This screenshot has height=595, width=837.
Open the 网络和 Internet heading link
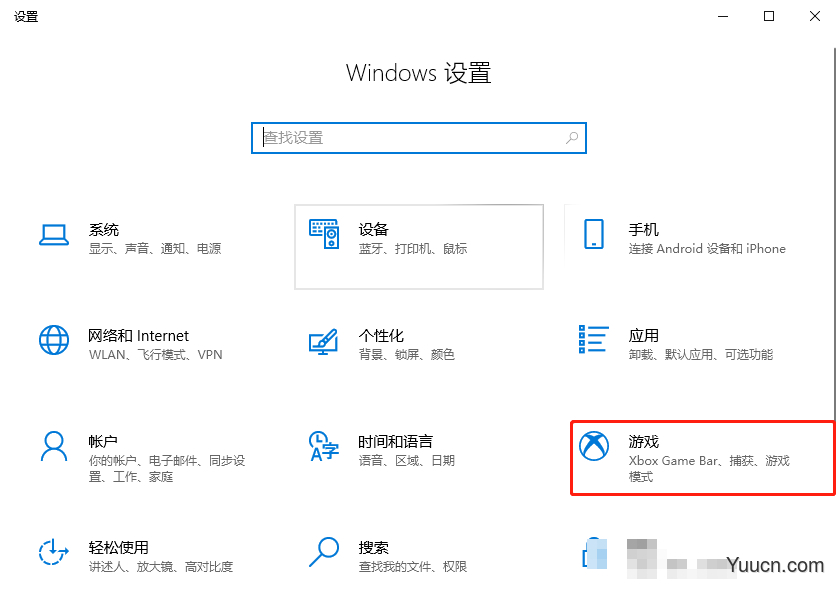(138, 336)
